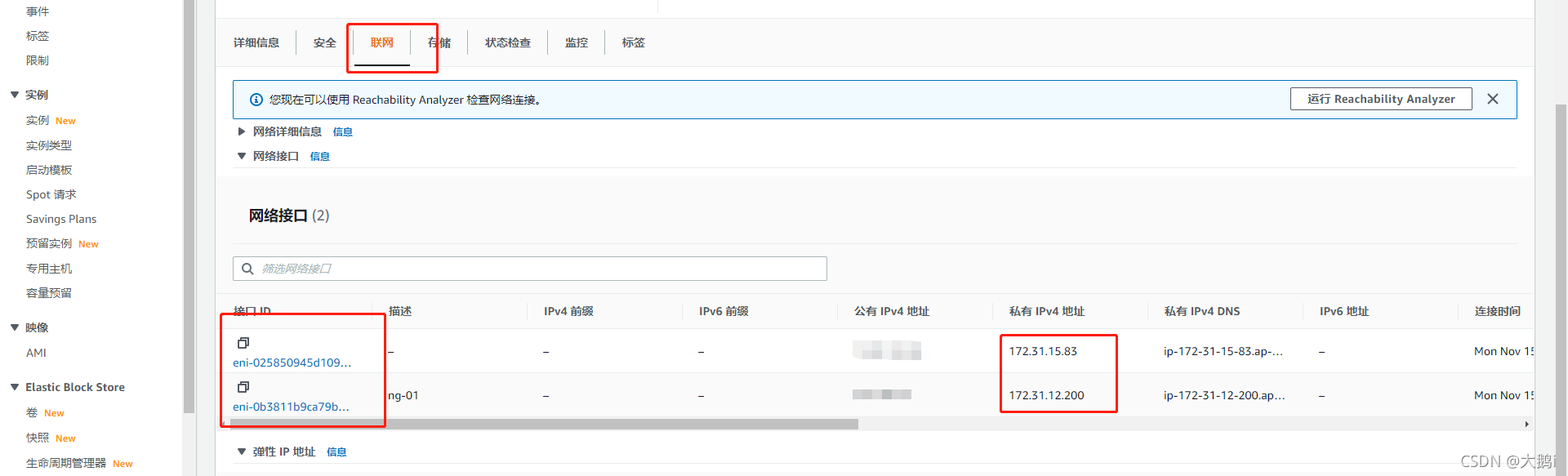Screen dimensions: 1568x476
Task: Open Savings Plans in sidebar
Action: point(61,219)
